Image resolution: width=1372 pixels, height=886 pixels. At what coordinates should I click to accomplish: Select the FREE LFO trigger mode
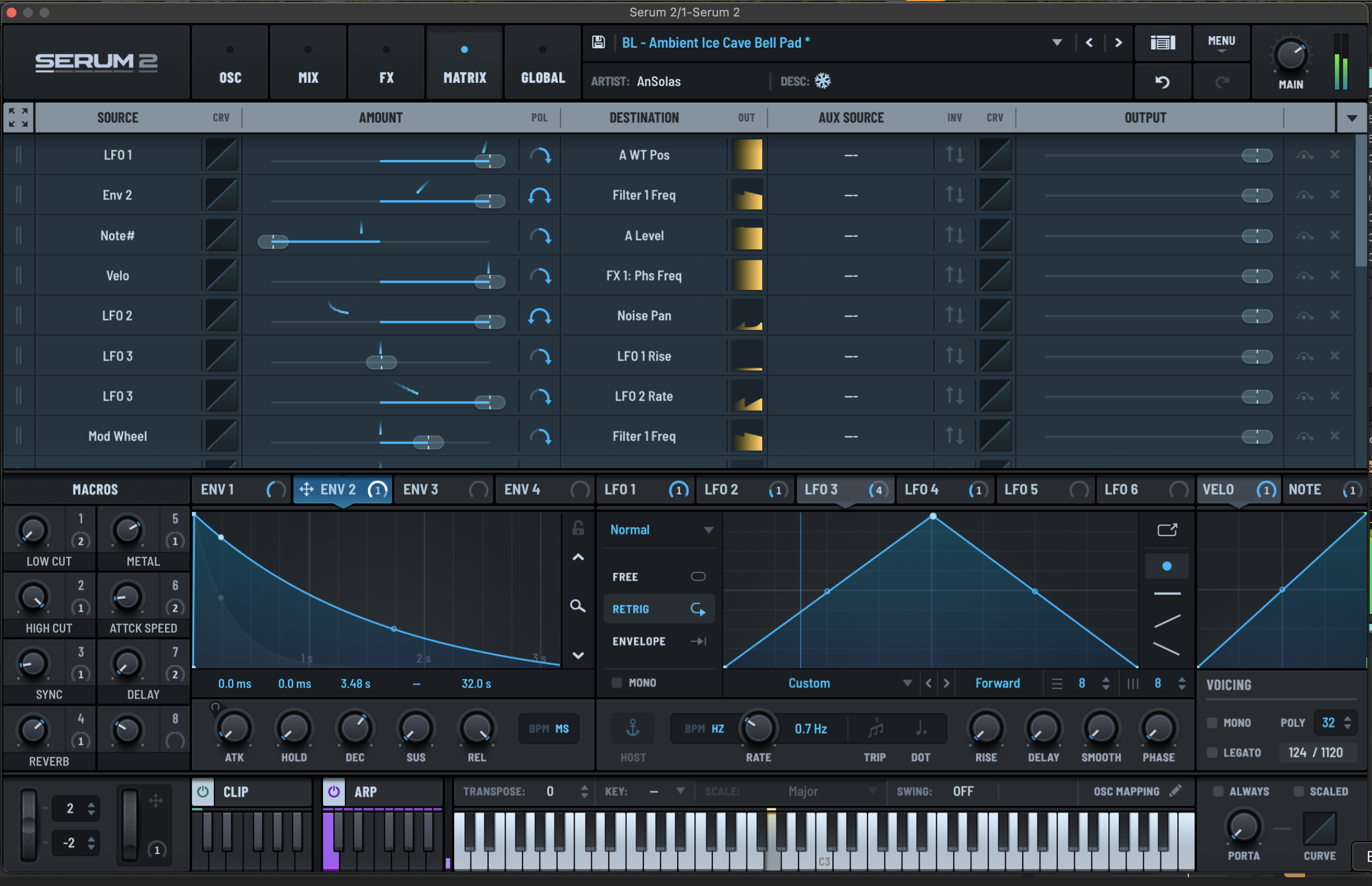659,576
